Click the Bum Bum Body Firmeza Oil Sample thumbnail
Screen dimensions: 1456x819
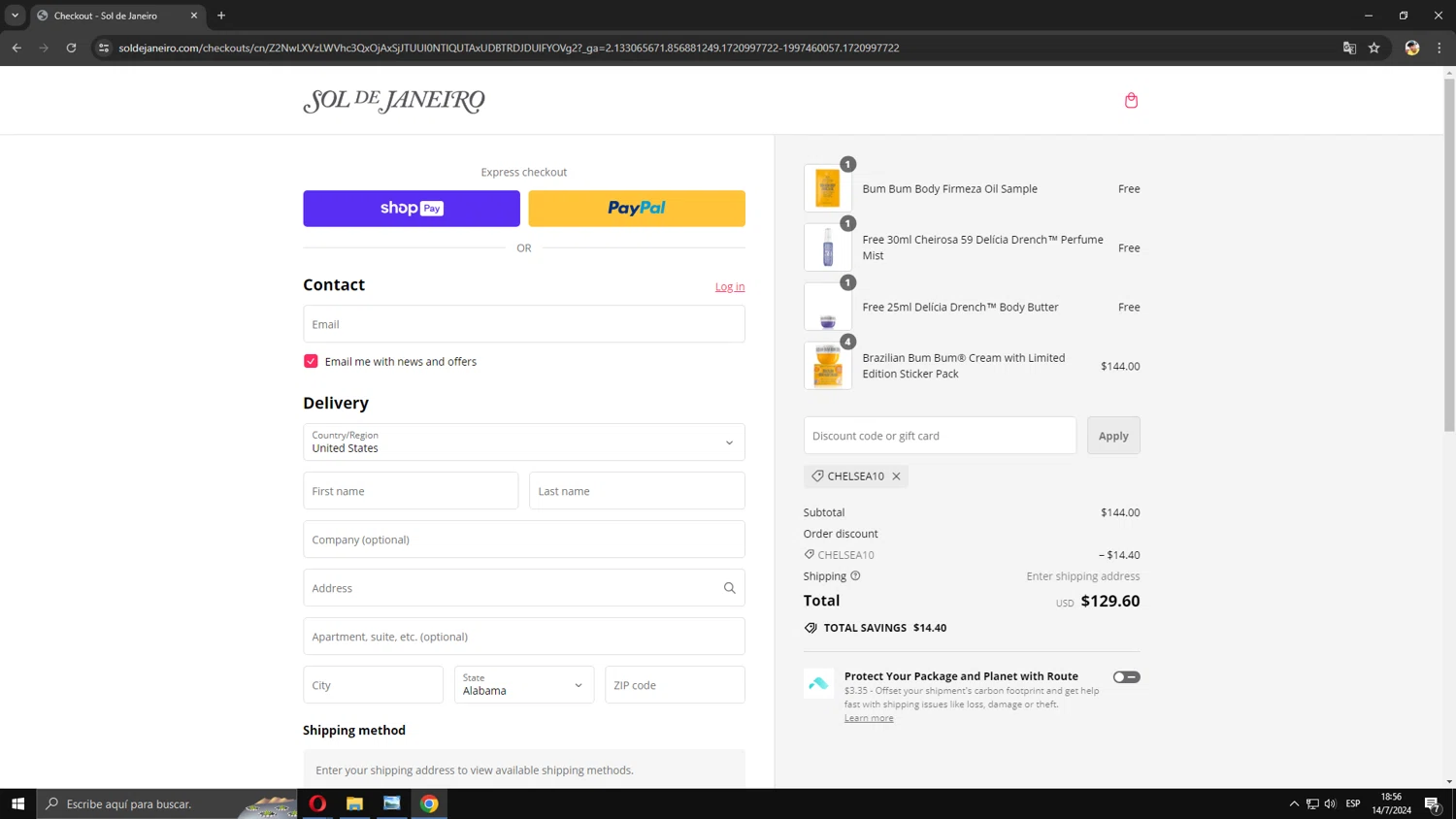point(828,188)
